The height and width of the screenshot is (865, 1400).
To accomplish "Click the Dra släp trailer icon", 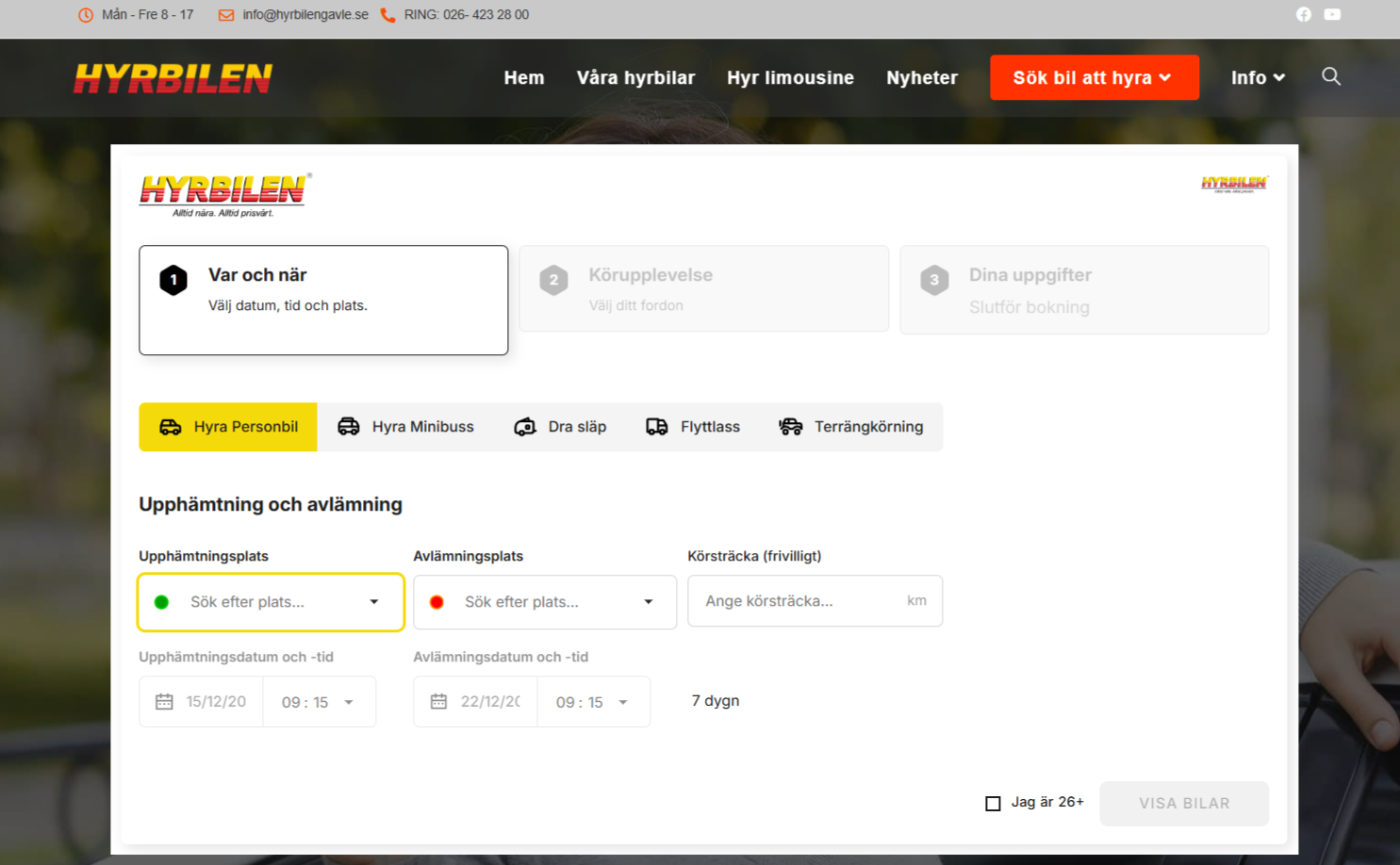I will 525,427.
